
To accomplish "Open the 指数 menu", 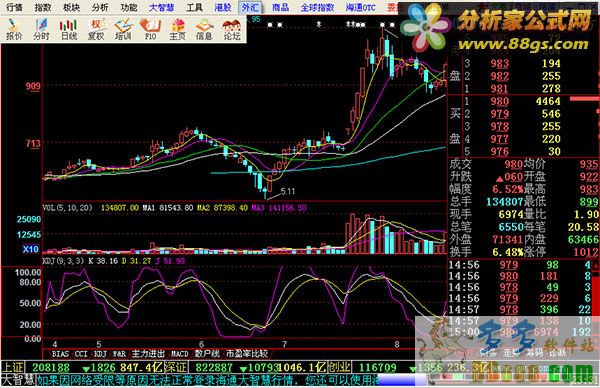I will pyautogui.click(x=42, y=7).
